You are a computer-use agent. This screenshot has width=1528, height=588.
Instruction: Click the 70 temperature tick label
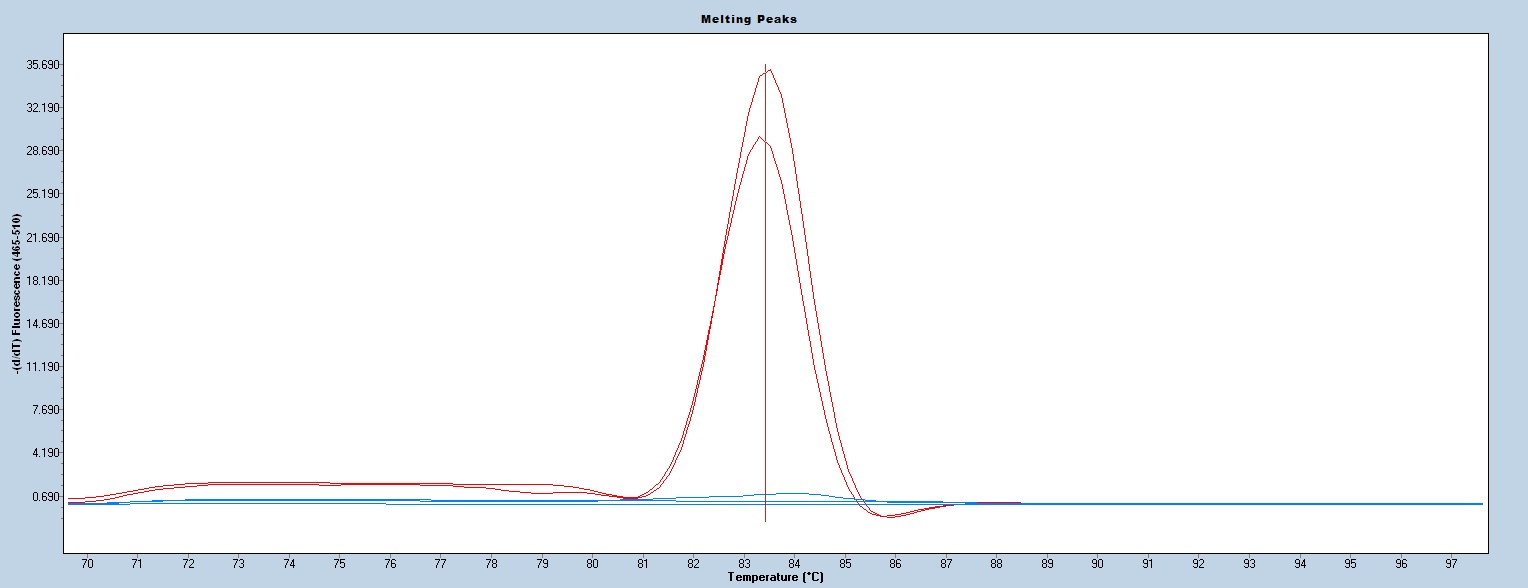(x=87, y=564)
